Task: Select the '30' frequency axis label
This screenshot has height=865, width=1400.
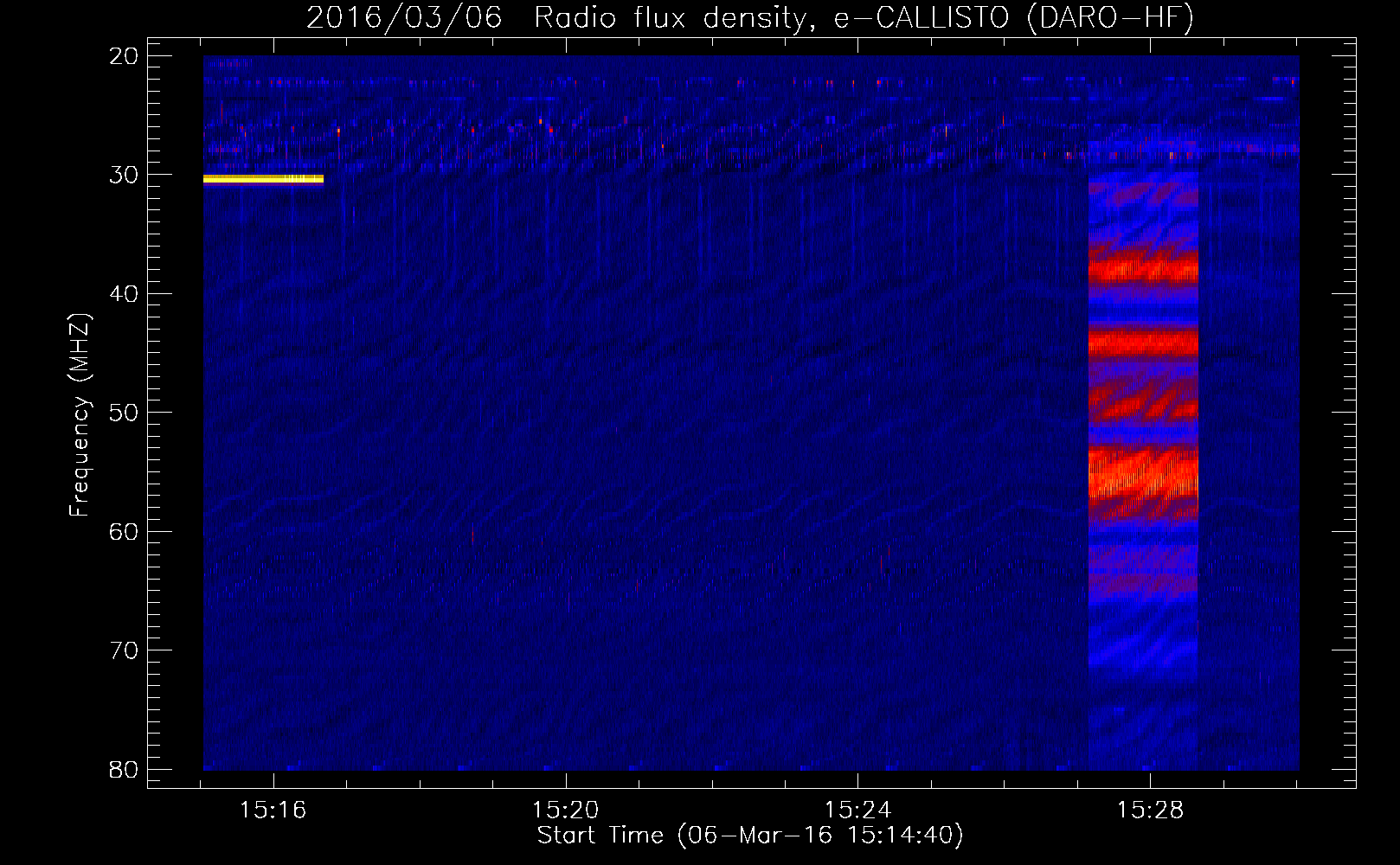Action: click(124, 175)
